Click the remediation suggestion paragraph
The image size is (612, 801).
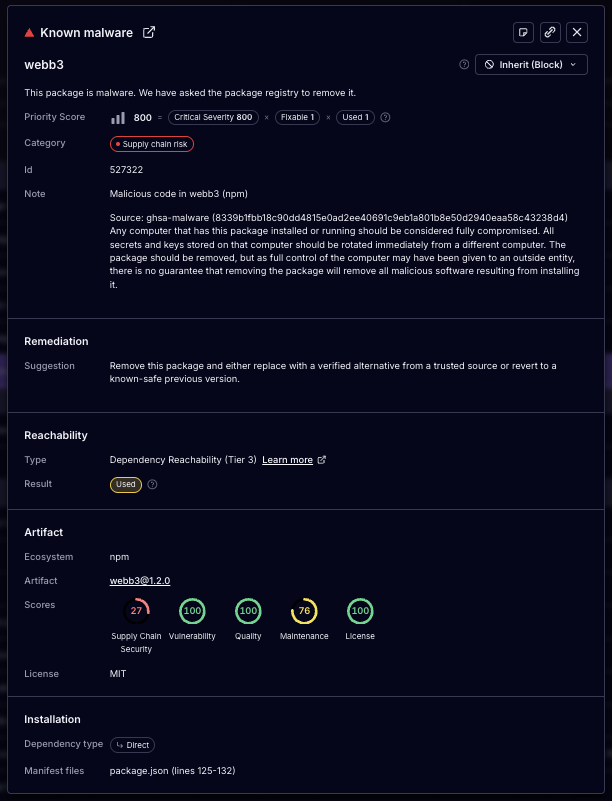pos(333,372)
